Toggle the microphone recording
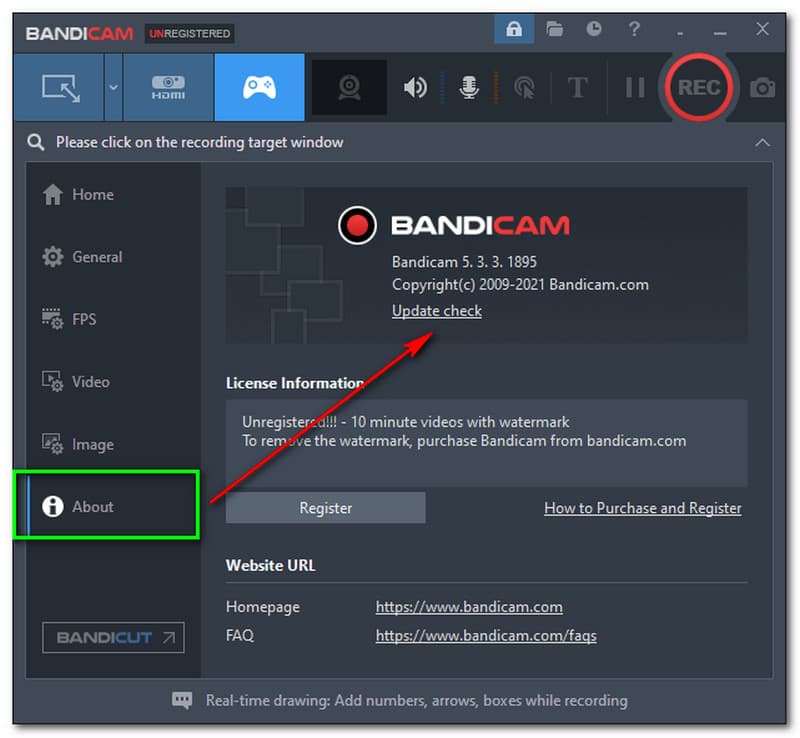Image resolution: width=800 pixels, height=738 pixels. pyautogui.click(x=469, y=88)
